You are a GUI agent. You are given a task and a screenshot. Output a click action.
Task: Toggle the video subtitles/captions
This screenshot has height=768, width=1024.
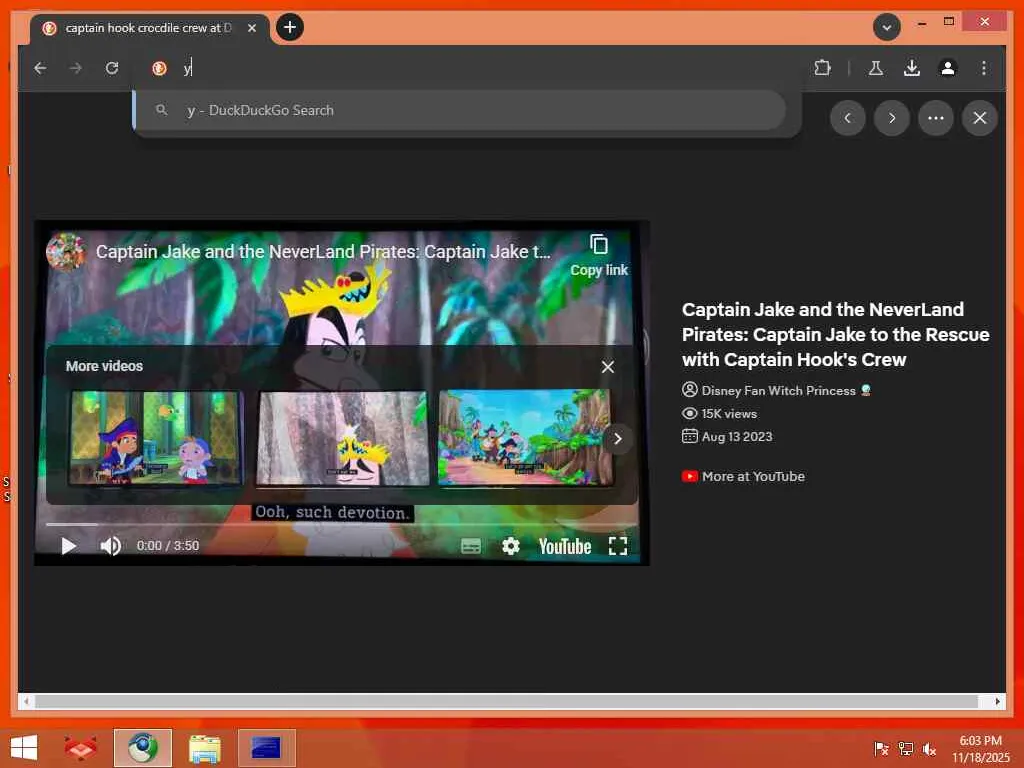pos(471,546)
